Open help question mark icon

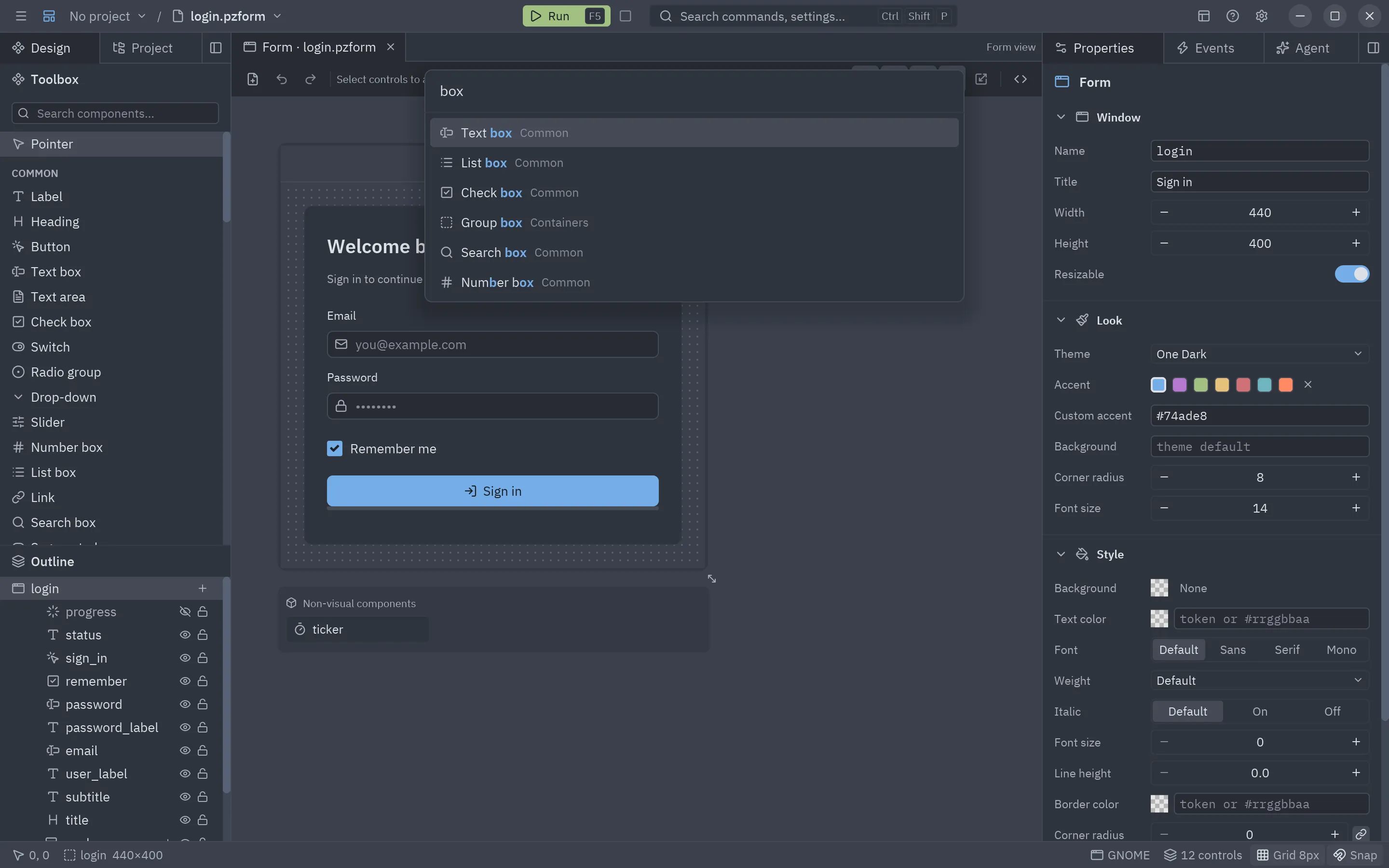tap(1232, 16)
